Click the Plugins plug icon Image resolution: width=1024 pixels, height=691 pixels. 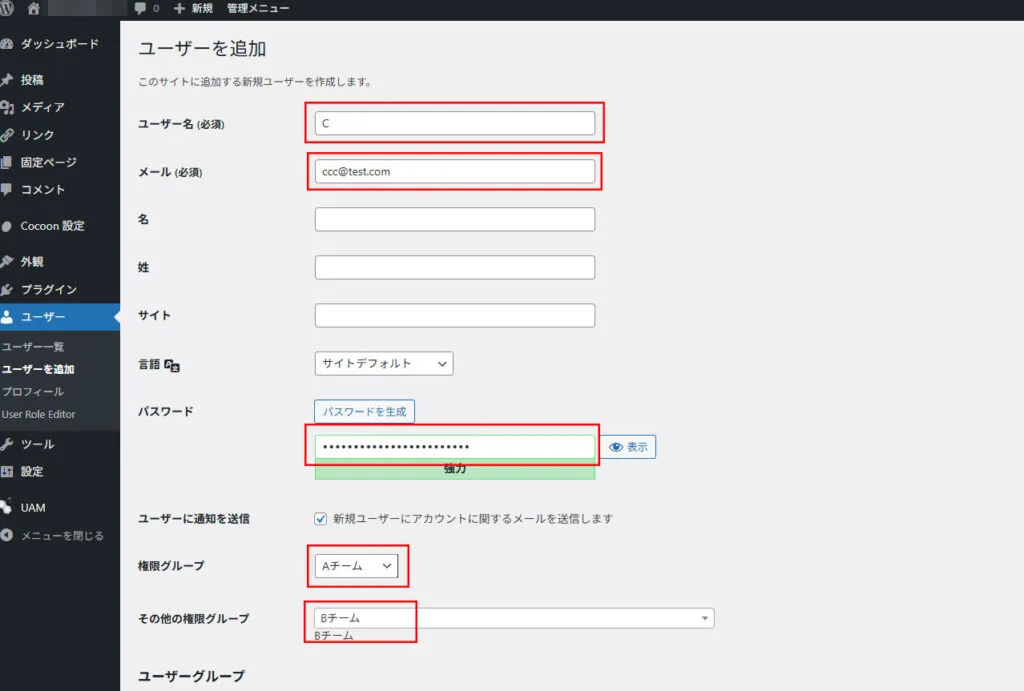pos(8,289)
